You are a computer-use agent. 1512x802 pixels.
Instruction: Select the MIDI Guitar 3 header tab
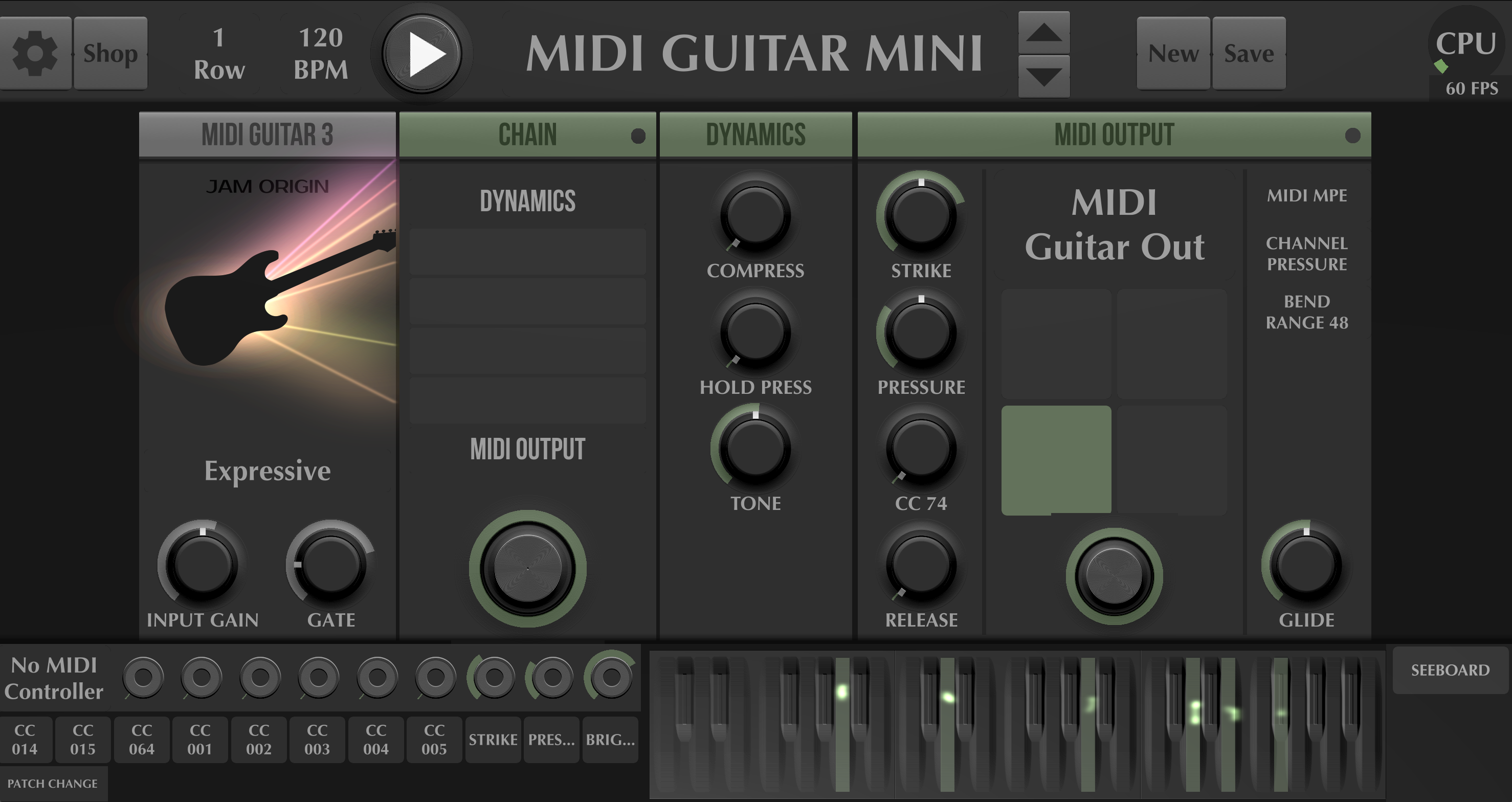268,135
